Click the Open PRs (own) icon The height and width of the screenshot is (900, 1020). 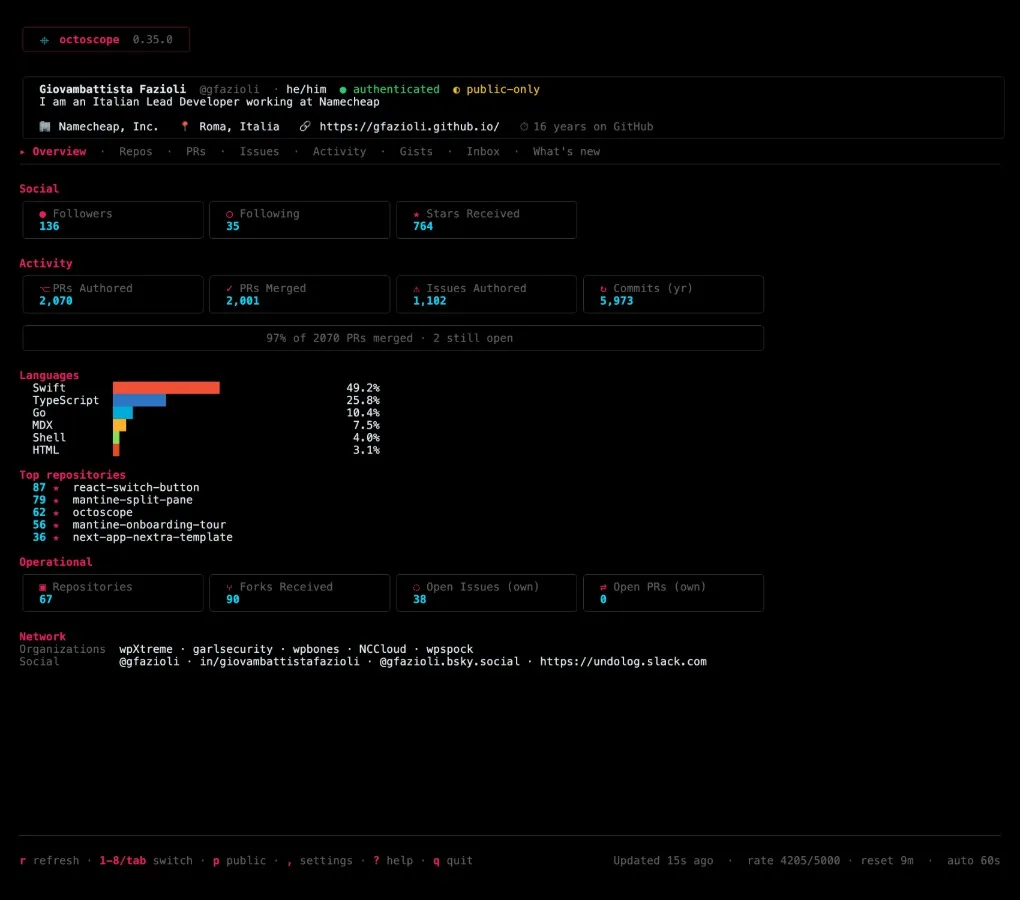[x=603, y=587]
